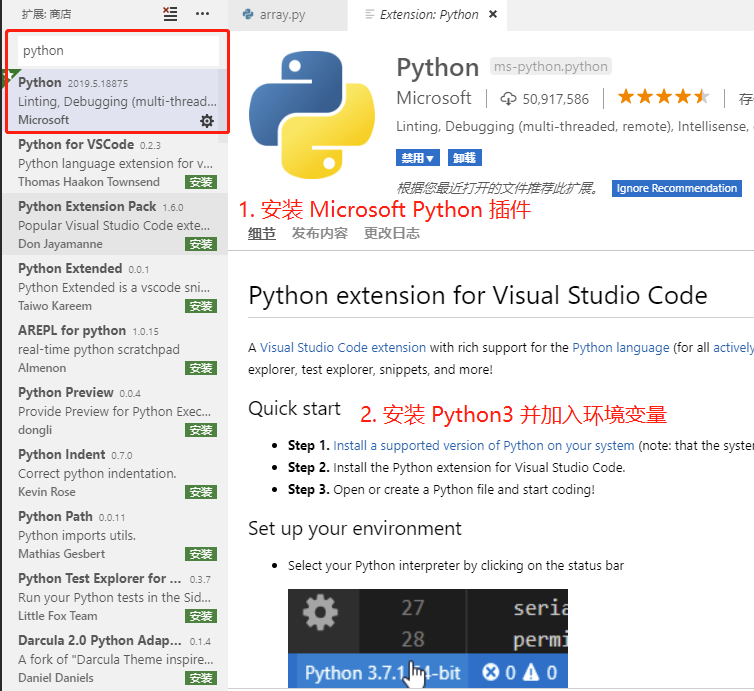This screenshot has height=691, width=754.
Task: Click the star rating of Python extension
Action: pyautogui.click(x=663, y=97)
